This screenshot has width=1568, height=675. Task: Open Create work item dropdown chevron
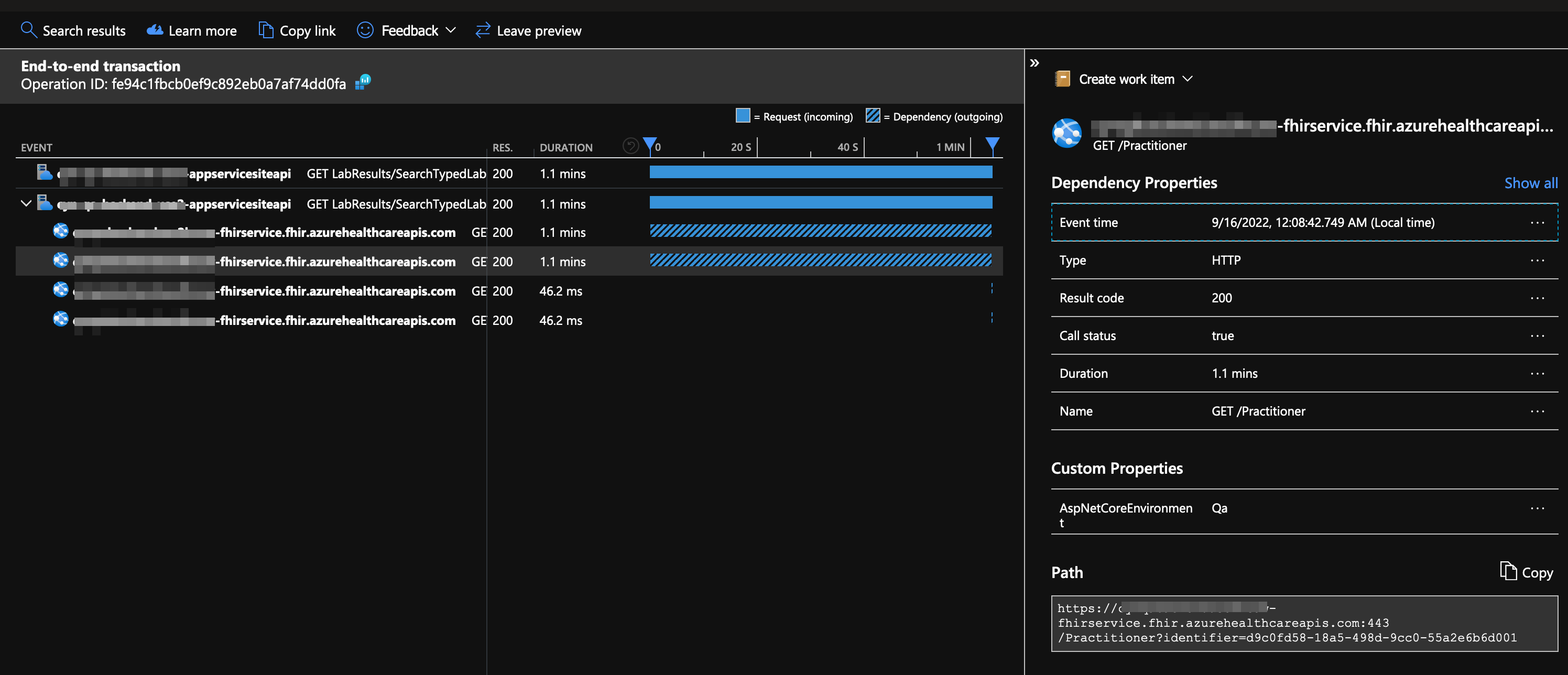[1187, 79]
